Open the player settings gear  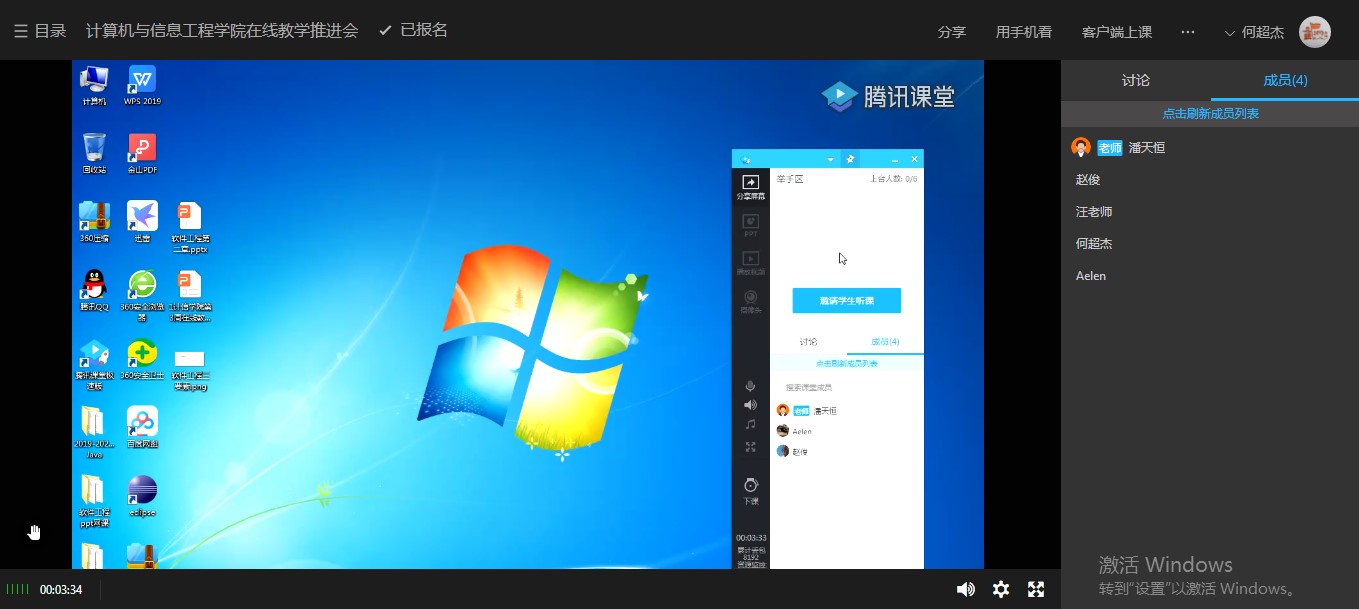pyautogui.click(x=1001, y=589)
